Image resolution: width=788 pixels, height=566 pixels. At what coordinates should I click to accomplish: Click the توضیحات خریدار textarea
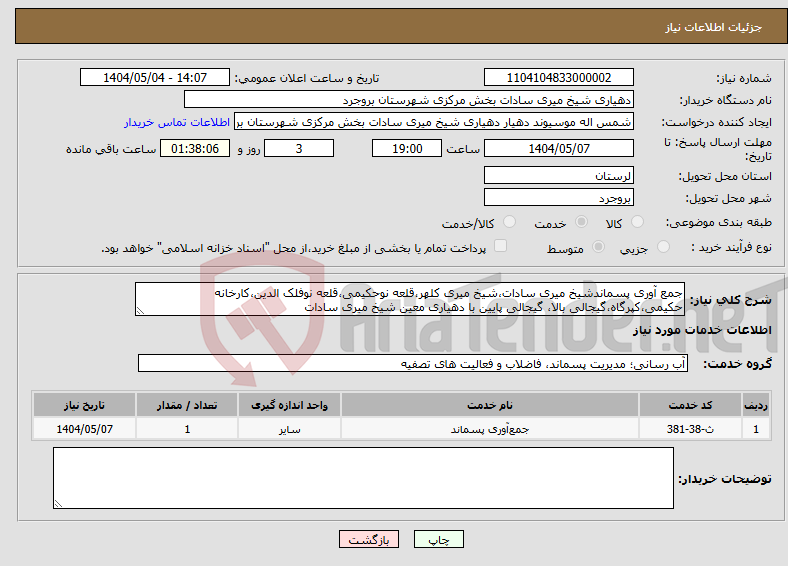[363, 478]
